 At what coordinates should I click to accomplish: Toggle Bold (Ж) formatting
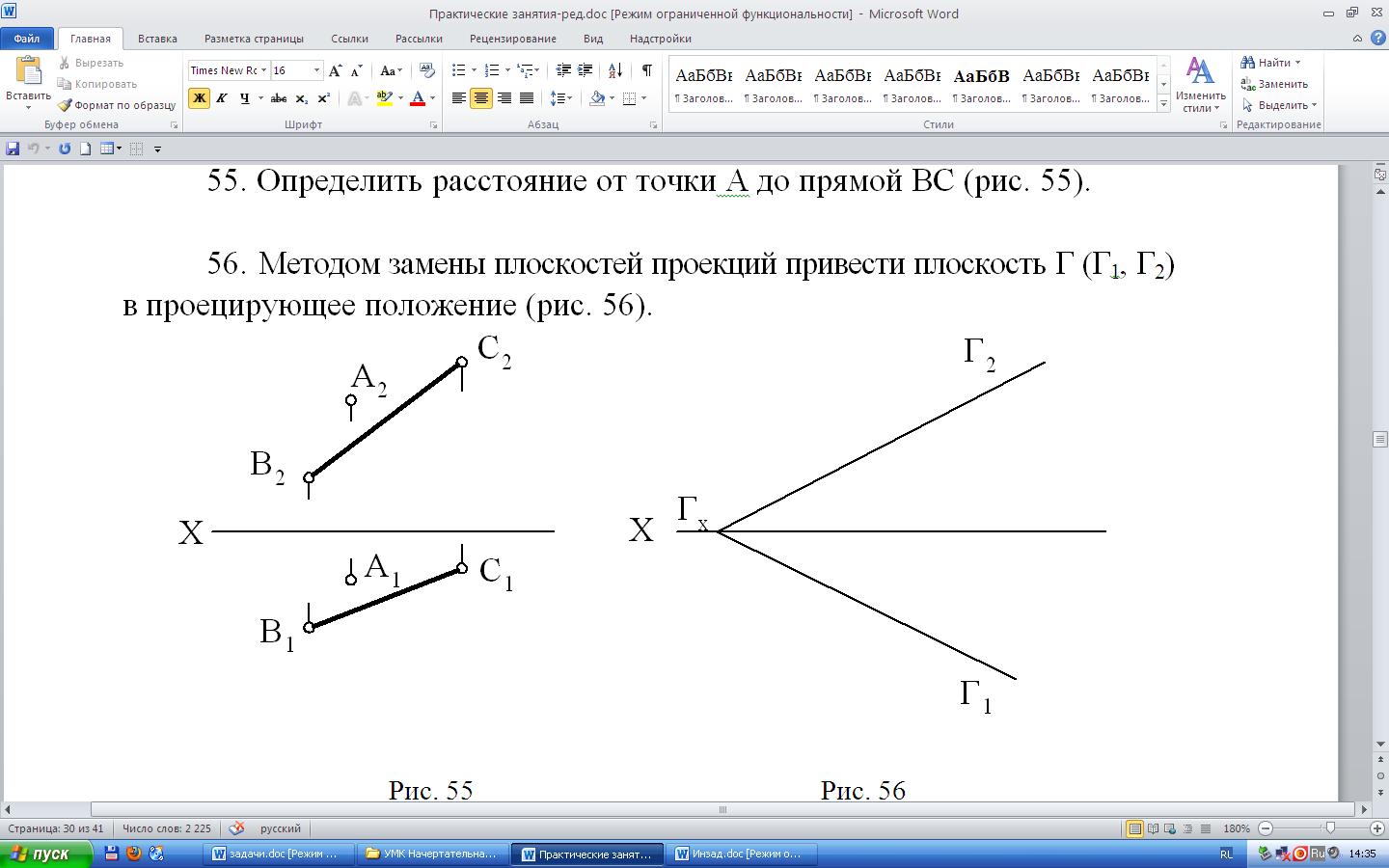point(200,98)
